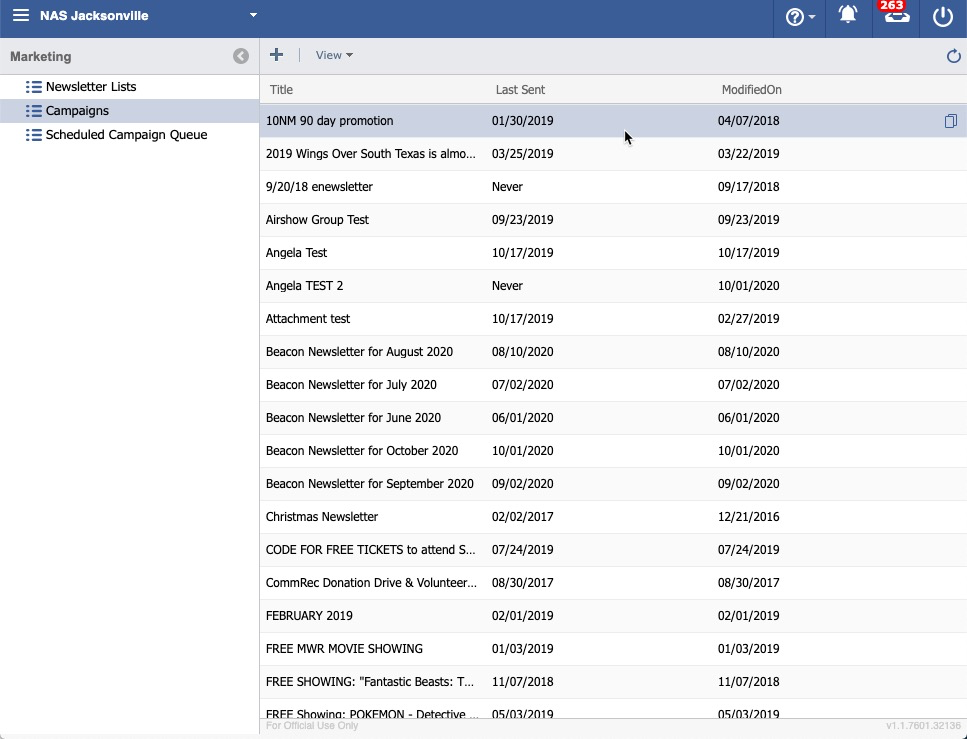Select the Airshow Group Test campaign

point(317,220)
